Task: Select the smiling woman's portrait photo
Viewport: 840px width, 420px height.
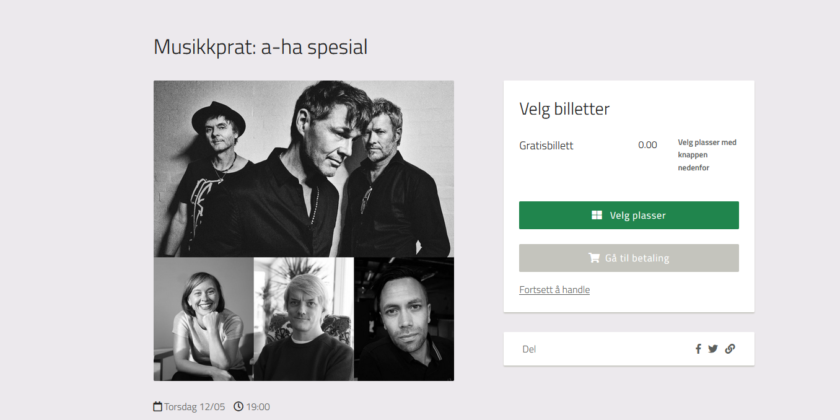Action: (203, 318)
